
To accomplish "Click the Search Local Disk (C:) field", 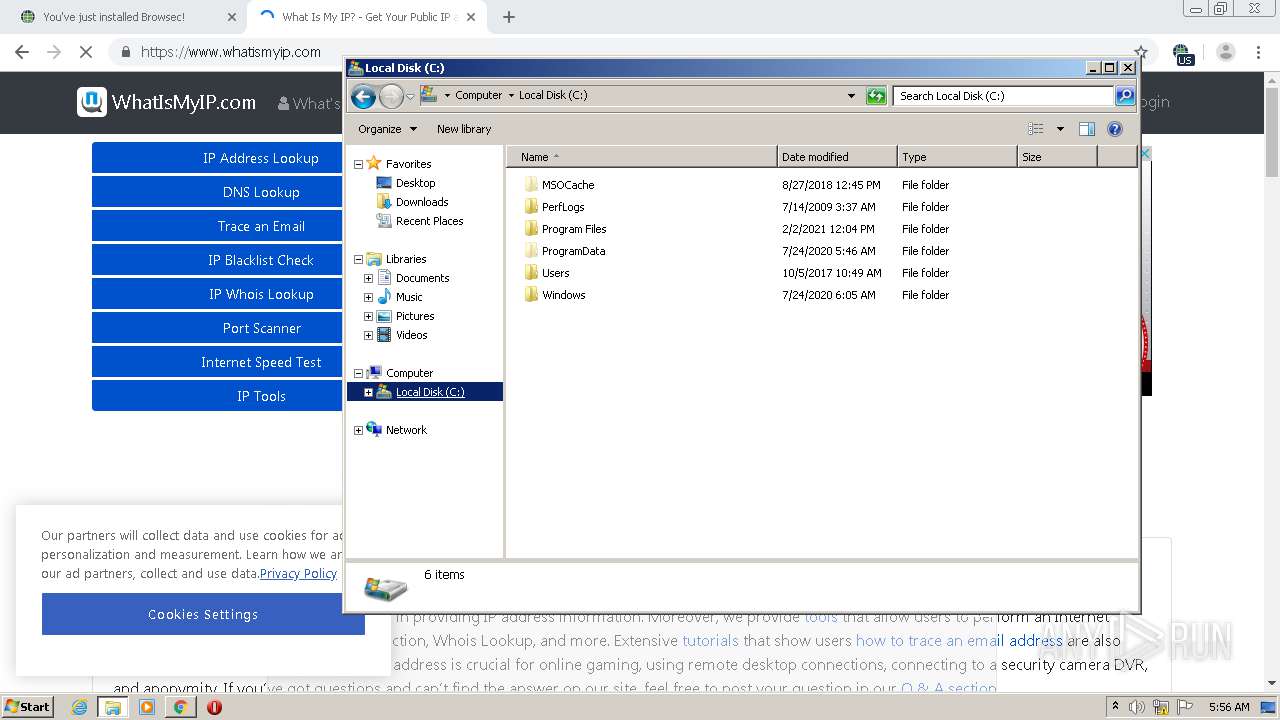I will pyautogui.click(x=1003, y=96).
